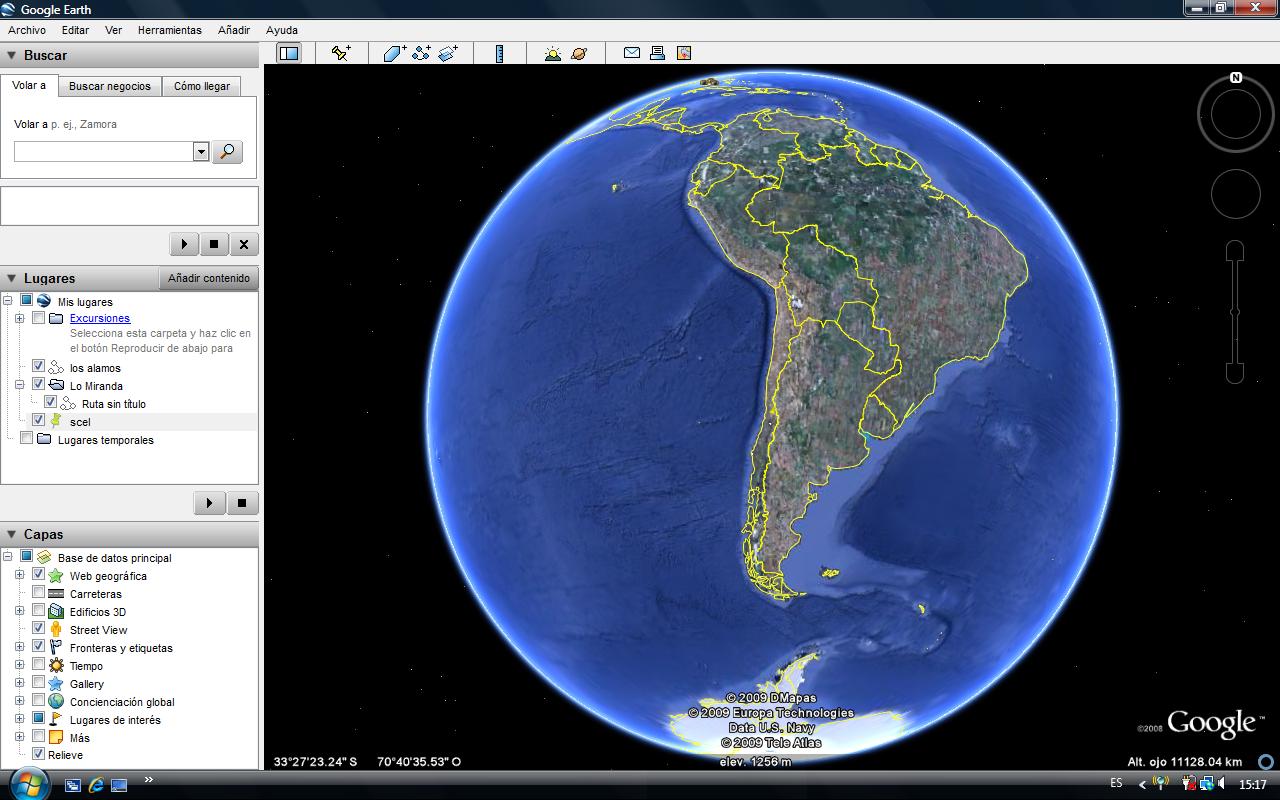The image size is (1280, 800).
Task: Open the Editar menu
Action: (75, 30)
